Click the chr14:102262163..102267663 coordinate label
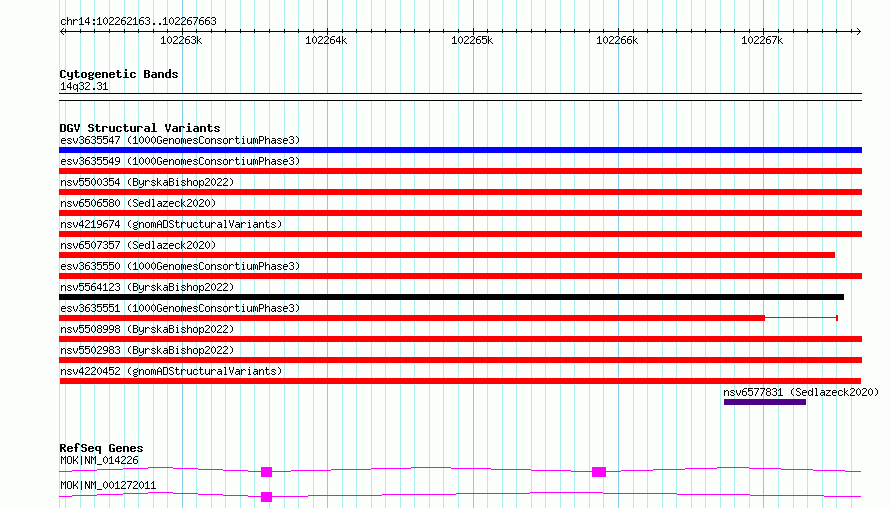The width and height of the screenshot is (890, 508). pyautogui.click(x=138, y=21)
